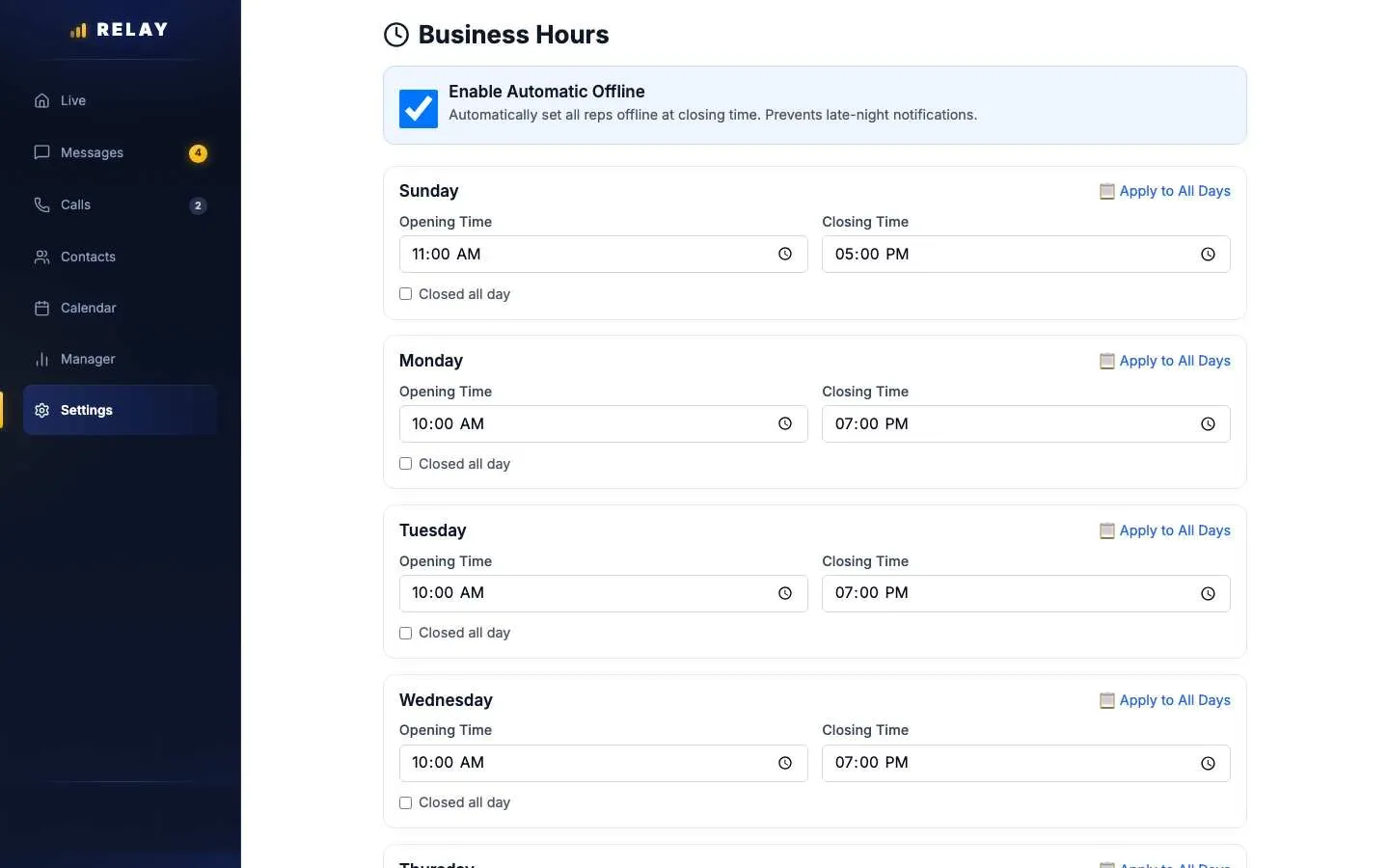Screen dimensions: 1389x868
Task: Apply Wednesday hours to all days
Action: pos(1165,700)
